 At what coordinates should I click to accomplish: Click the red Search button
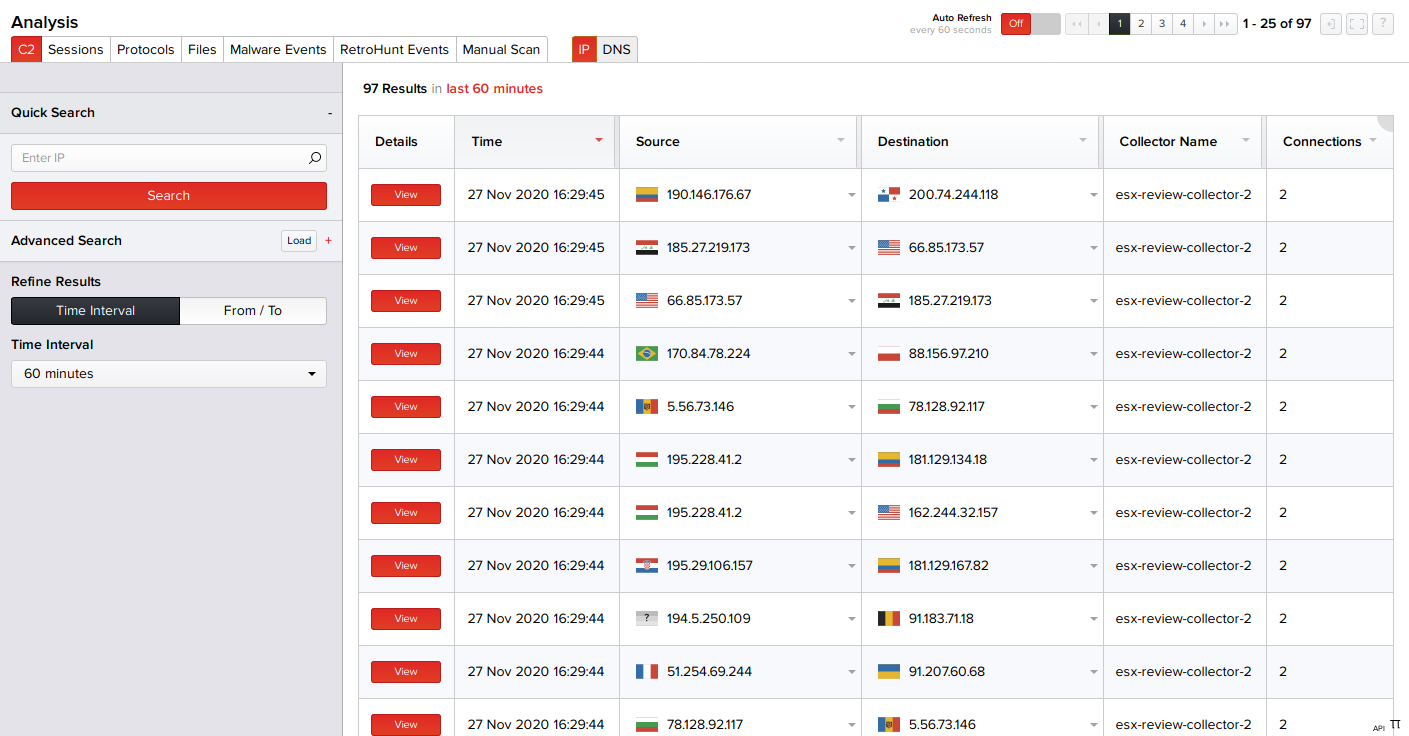point(169,196)
